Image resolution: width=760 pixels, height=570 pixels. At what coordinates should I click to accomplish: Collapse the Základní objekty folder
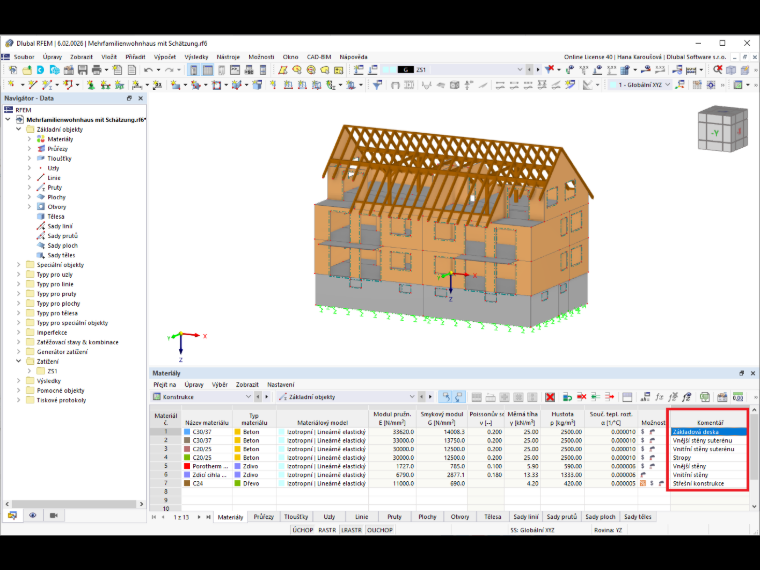(x=18, y=129)
